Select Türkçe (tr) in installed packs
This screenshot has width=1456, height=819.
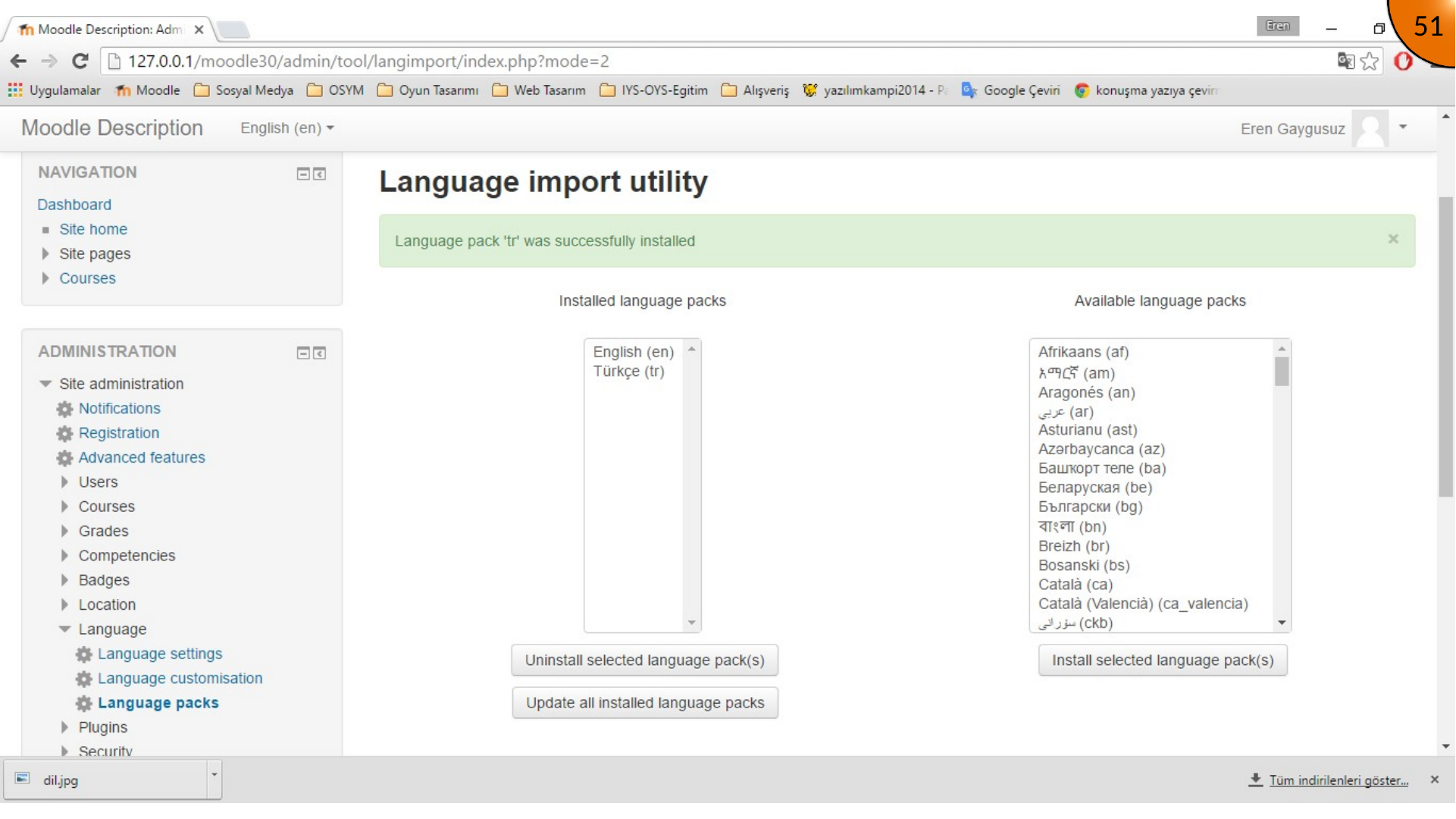click(x=628, y=372)
